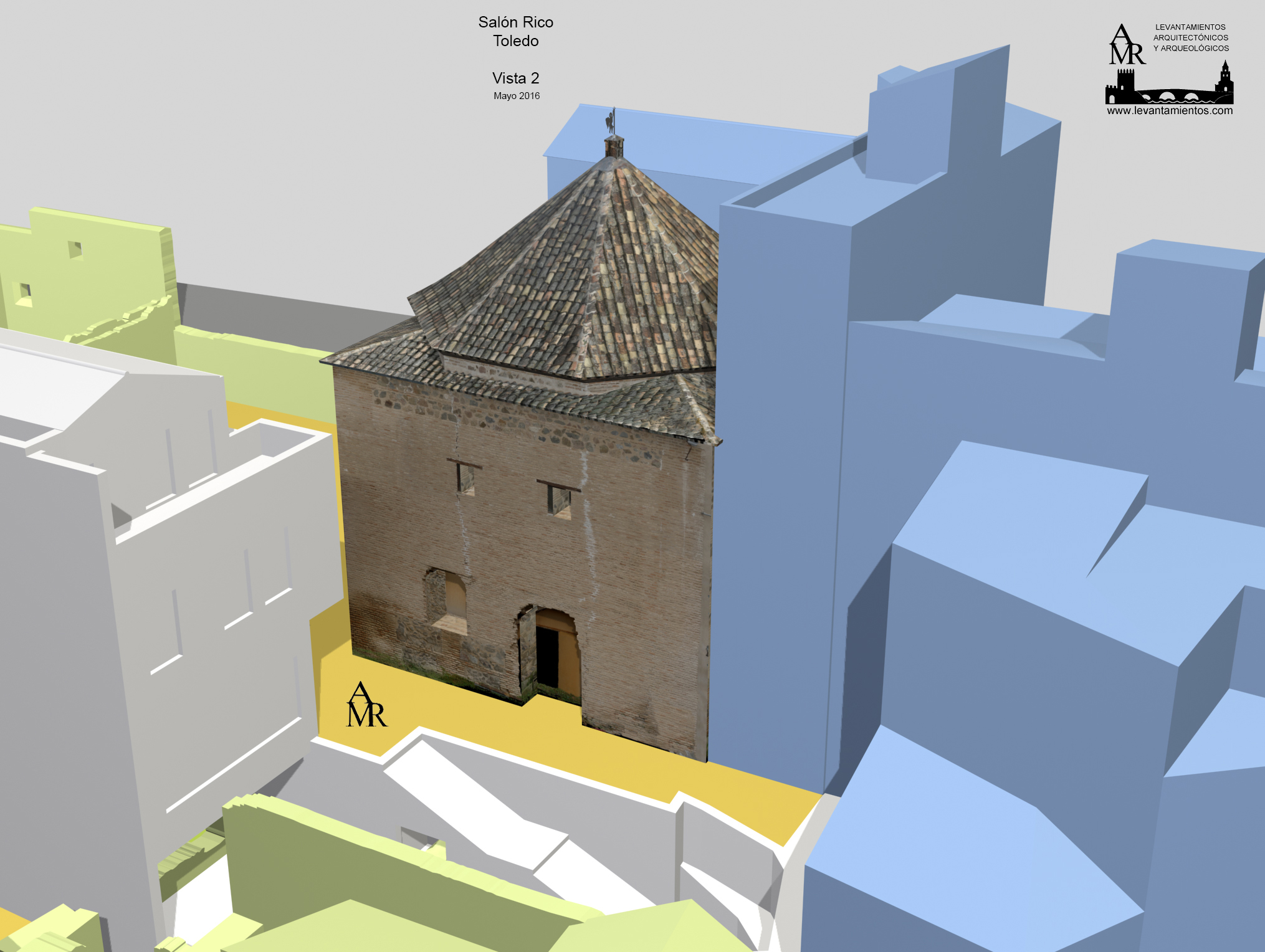Viewport: 1265px width, 952px height.
Task: Click the black AMR watermark on yellow ground
Action: pyautogui.click(x=366, y=705)
